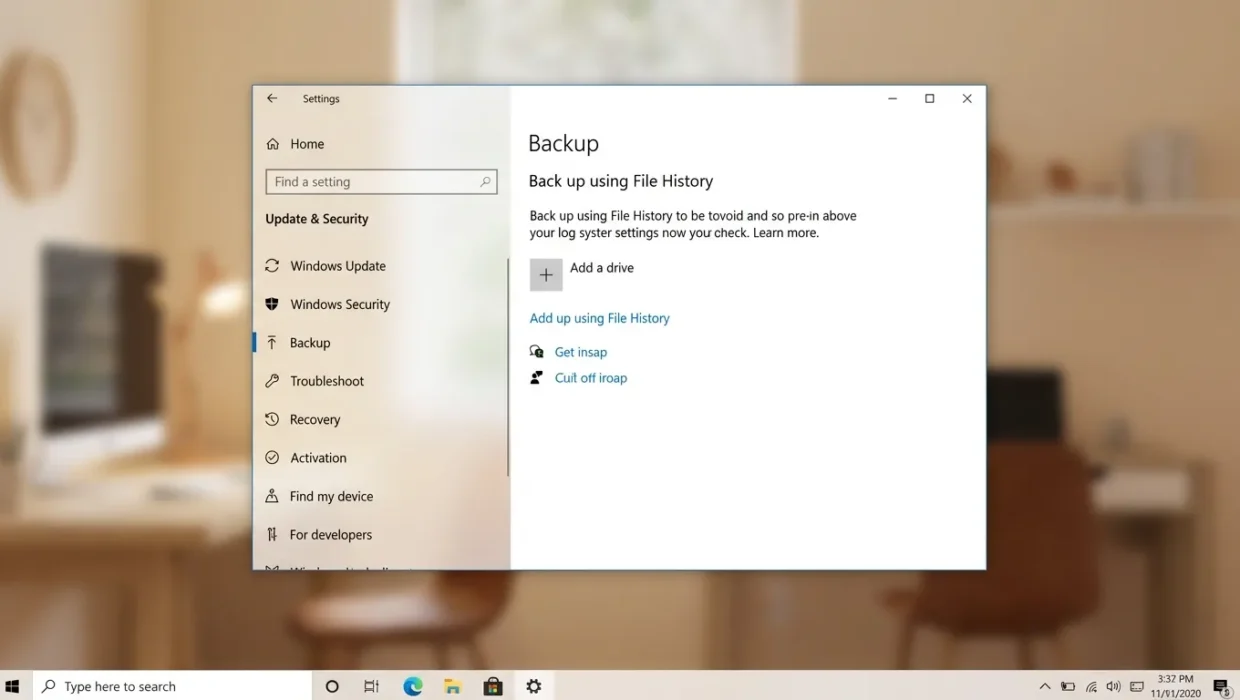Image resolution: width=1240 pixels, height=700 pixels.
Task: Open the Windows Start menu
Action: 13,686
